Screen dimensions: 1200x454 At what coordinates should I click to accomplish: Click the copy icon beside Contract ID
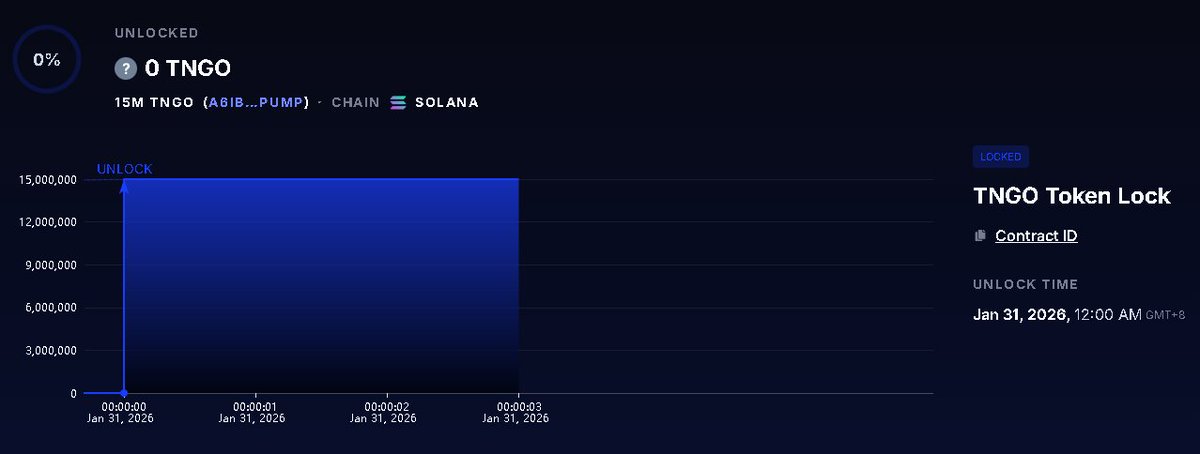click(x=980, y=236)
